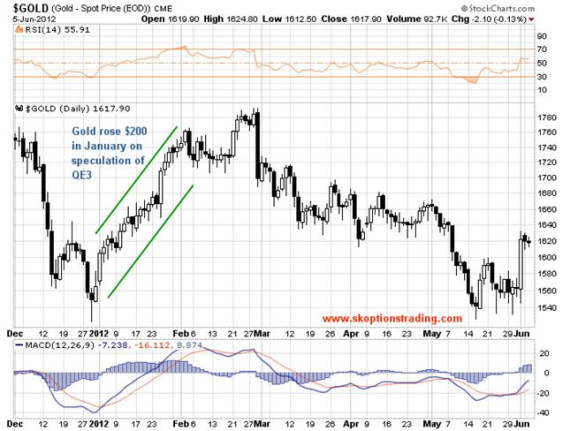
Task: Click the Feb label on price axis
Action: [181, 334]
